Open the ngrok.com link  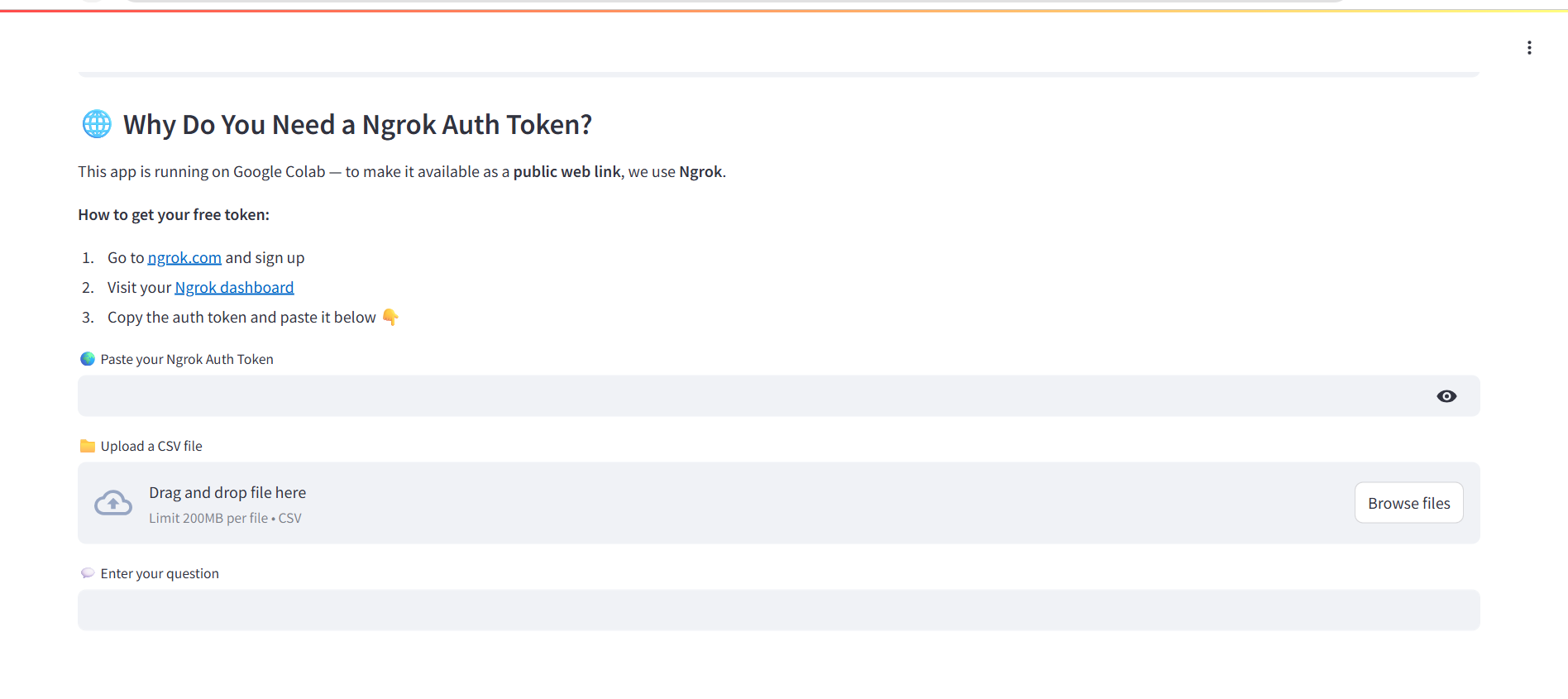tap(184, 258)
